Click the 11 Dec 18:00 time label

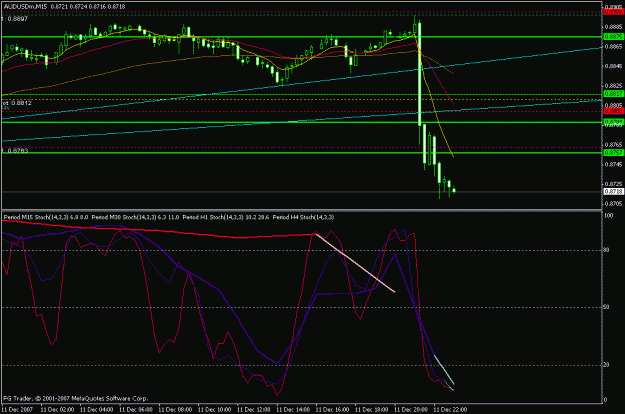tap(371, 409)
